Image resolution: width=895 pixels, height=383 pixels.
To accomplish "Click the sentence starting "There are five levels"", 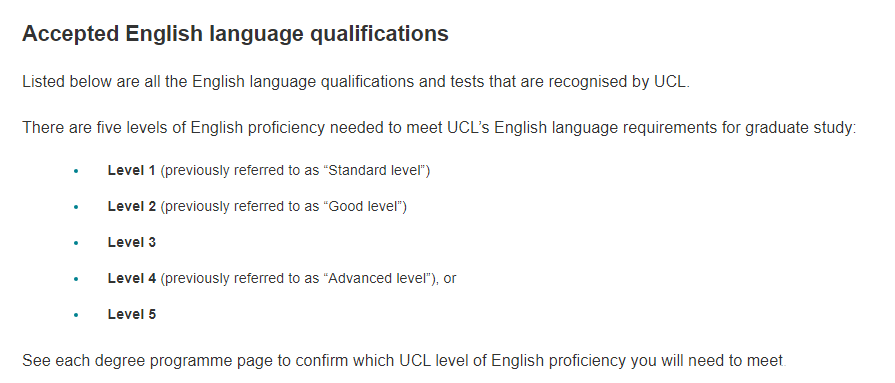I will (440, 127).
